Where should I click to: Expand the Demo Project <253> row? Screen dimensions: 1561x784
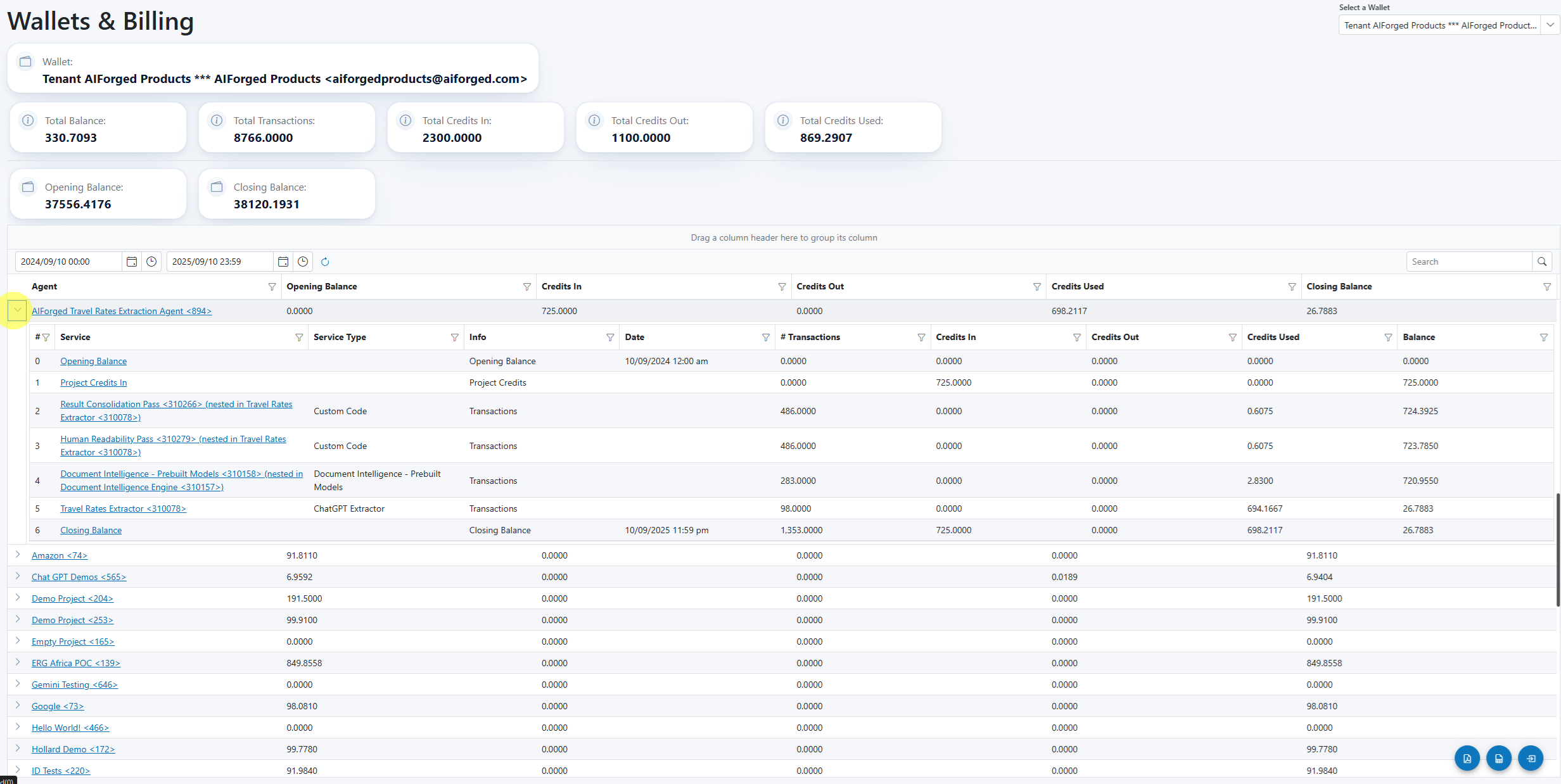18,619
